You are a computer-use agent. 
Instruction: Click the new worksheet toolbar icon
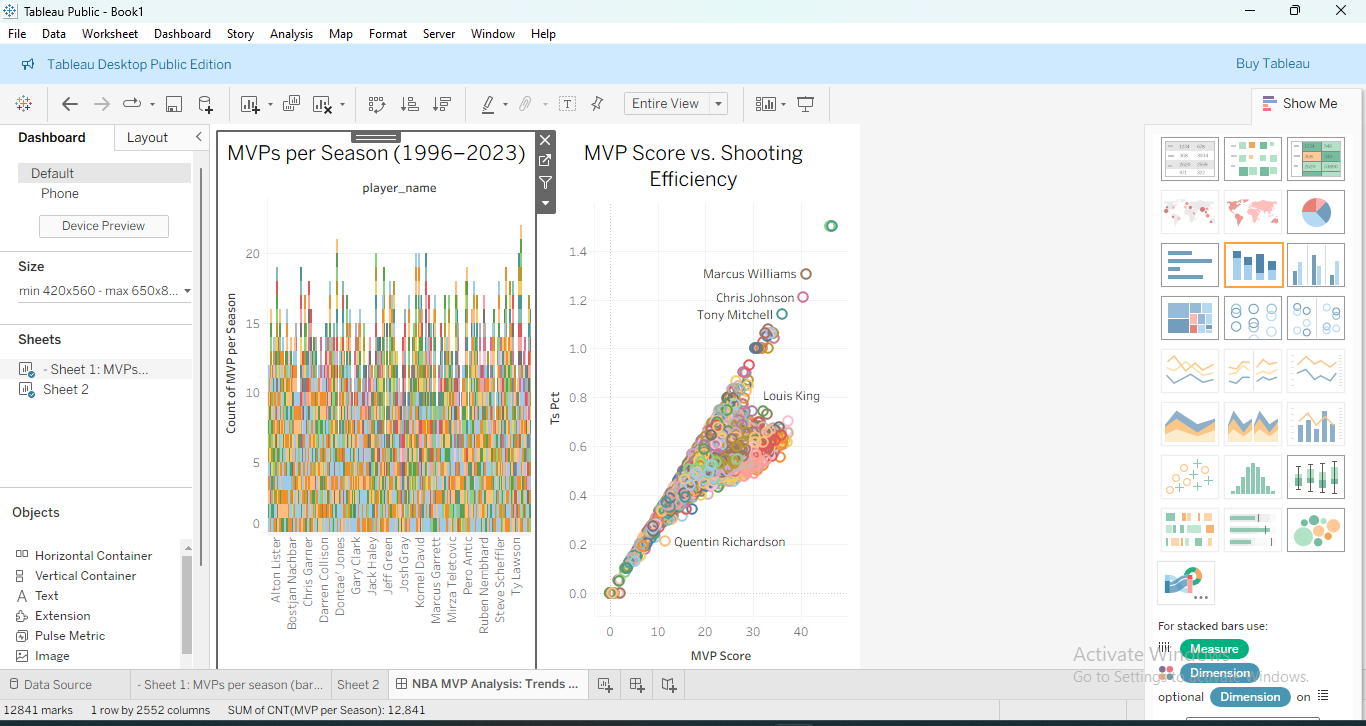(x=250, y=104)
